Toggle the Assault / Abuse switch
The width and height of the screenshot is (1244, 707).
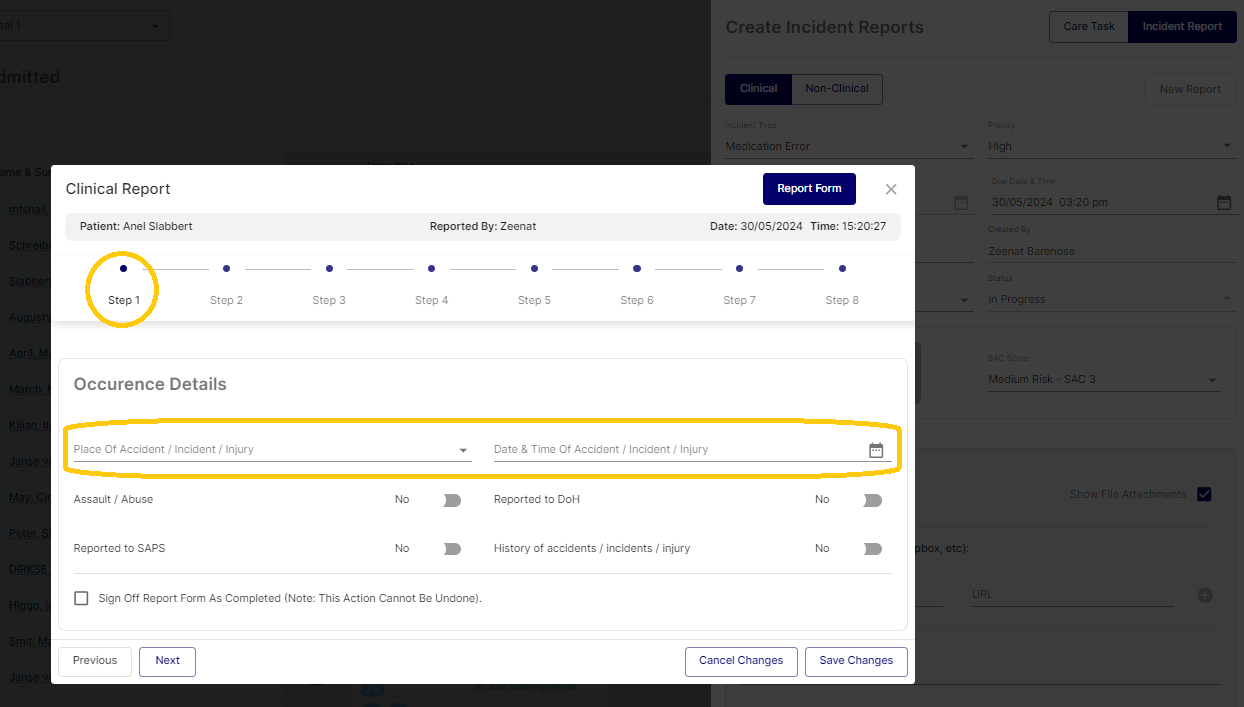(452, 500)
